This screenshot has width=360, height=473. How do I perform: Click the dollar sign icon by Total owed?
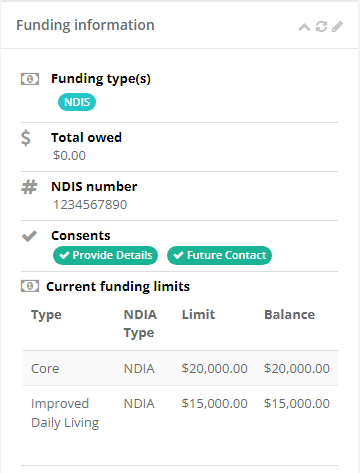click(26, 138)
